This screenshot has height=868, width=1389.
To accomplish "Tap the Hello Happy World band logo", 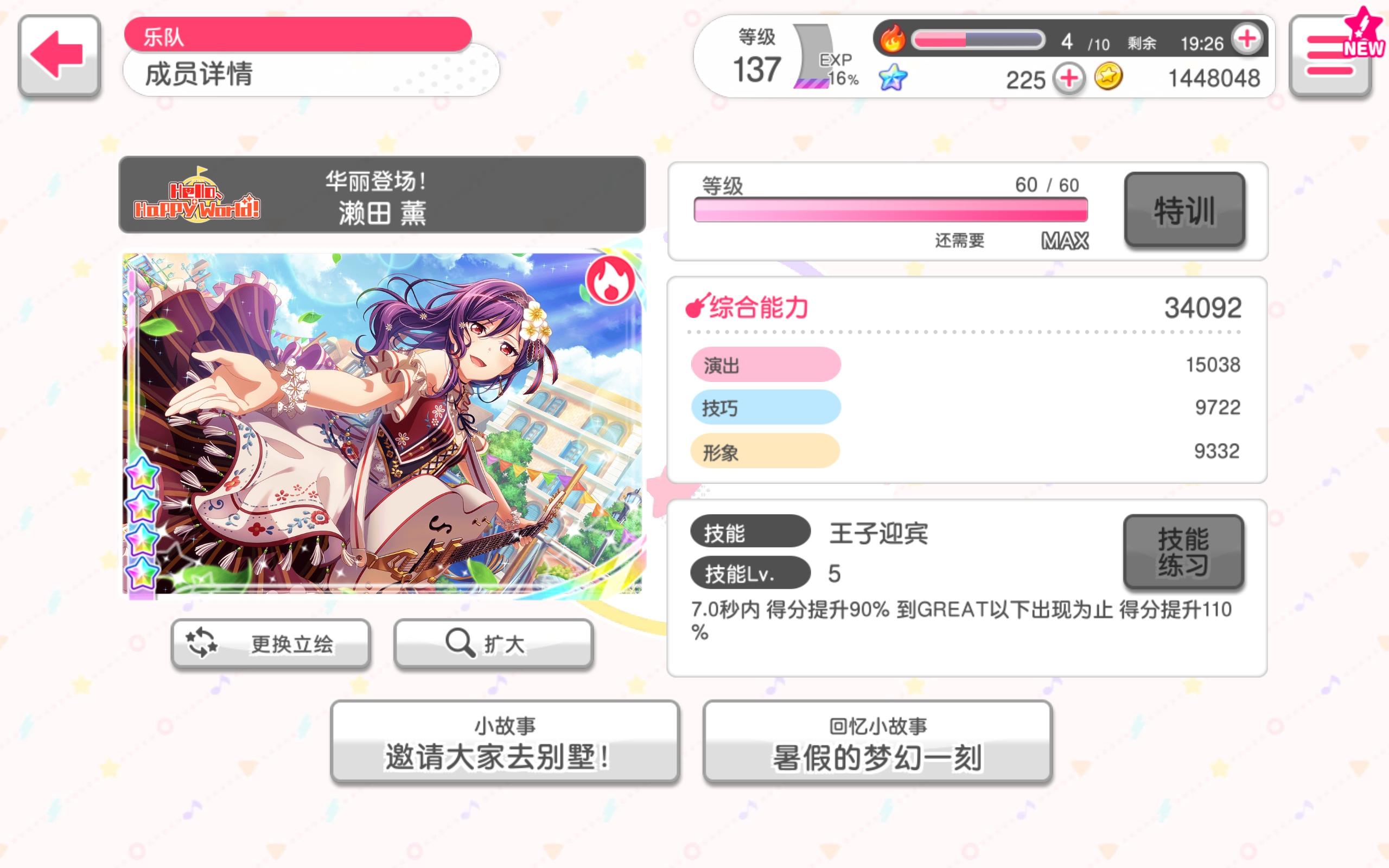I will (x=197, y=195).
